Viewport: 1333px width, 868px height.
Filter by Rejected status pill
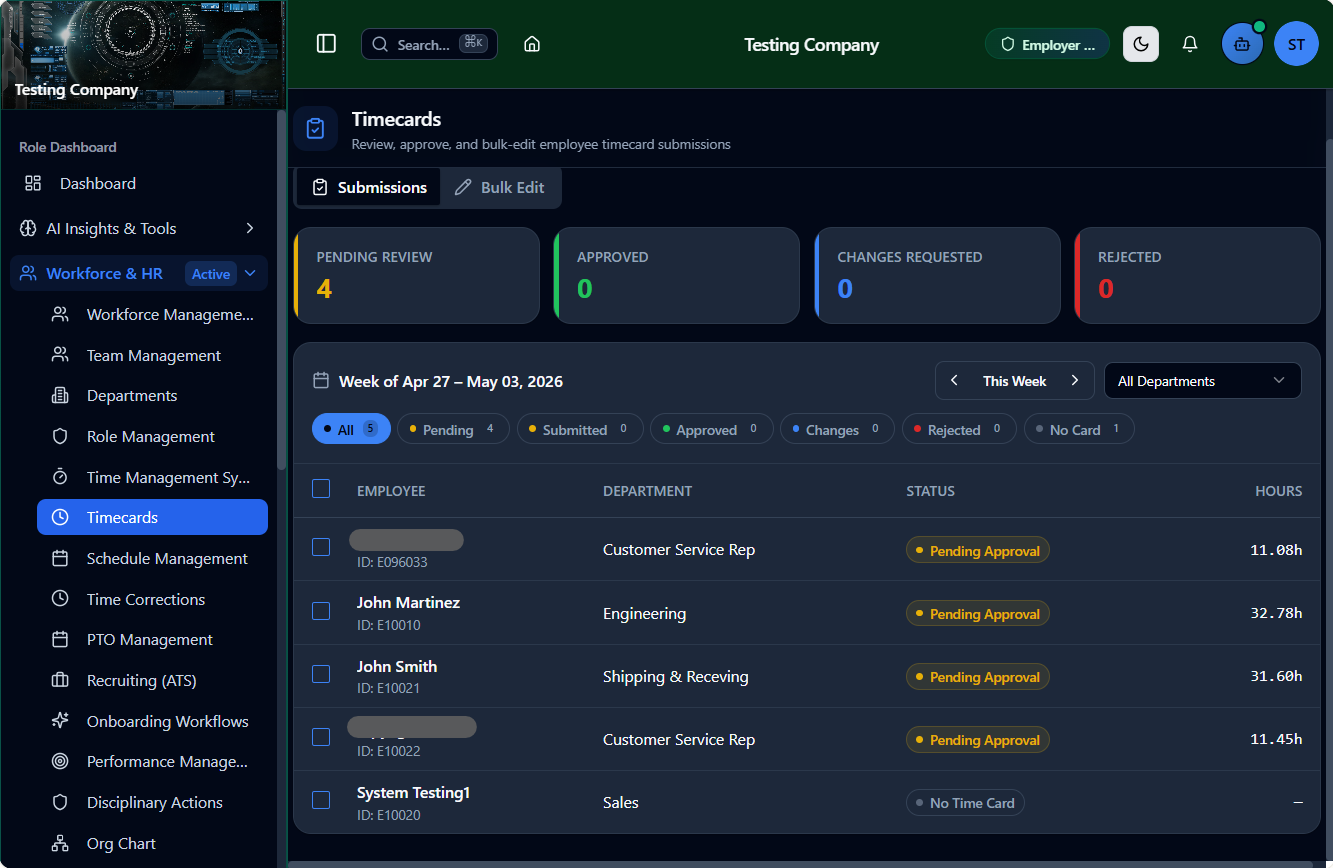click(x=959, y=429)
